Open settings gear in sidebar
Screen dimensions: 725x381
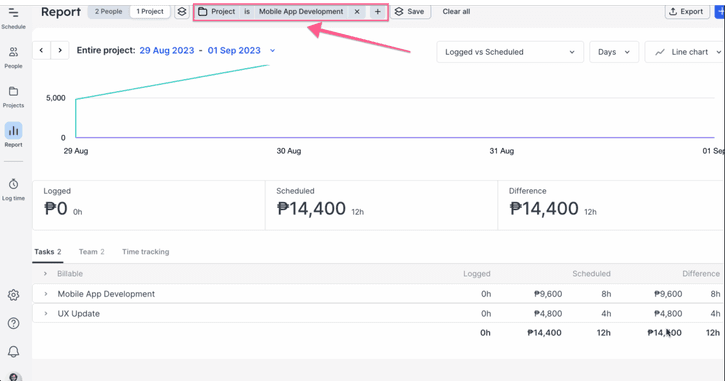click(x=13, y=295)
